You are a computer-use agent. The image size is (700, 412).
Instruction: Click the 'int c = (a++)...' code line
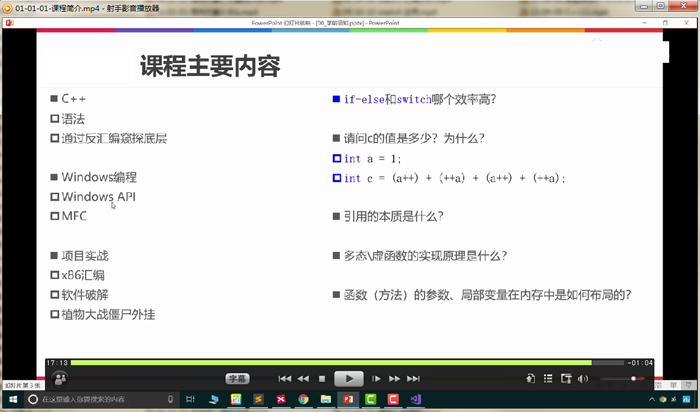pos(454,178)
